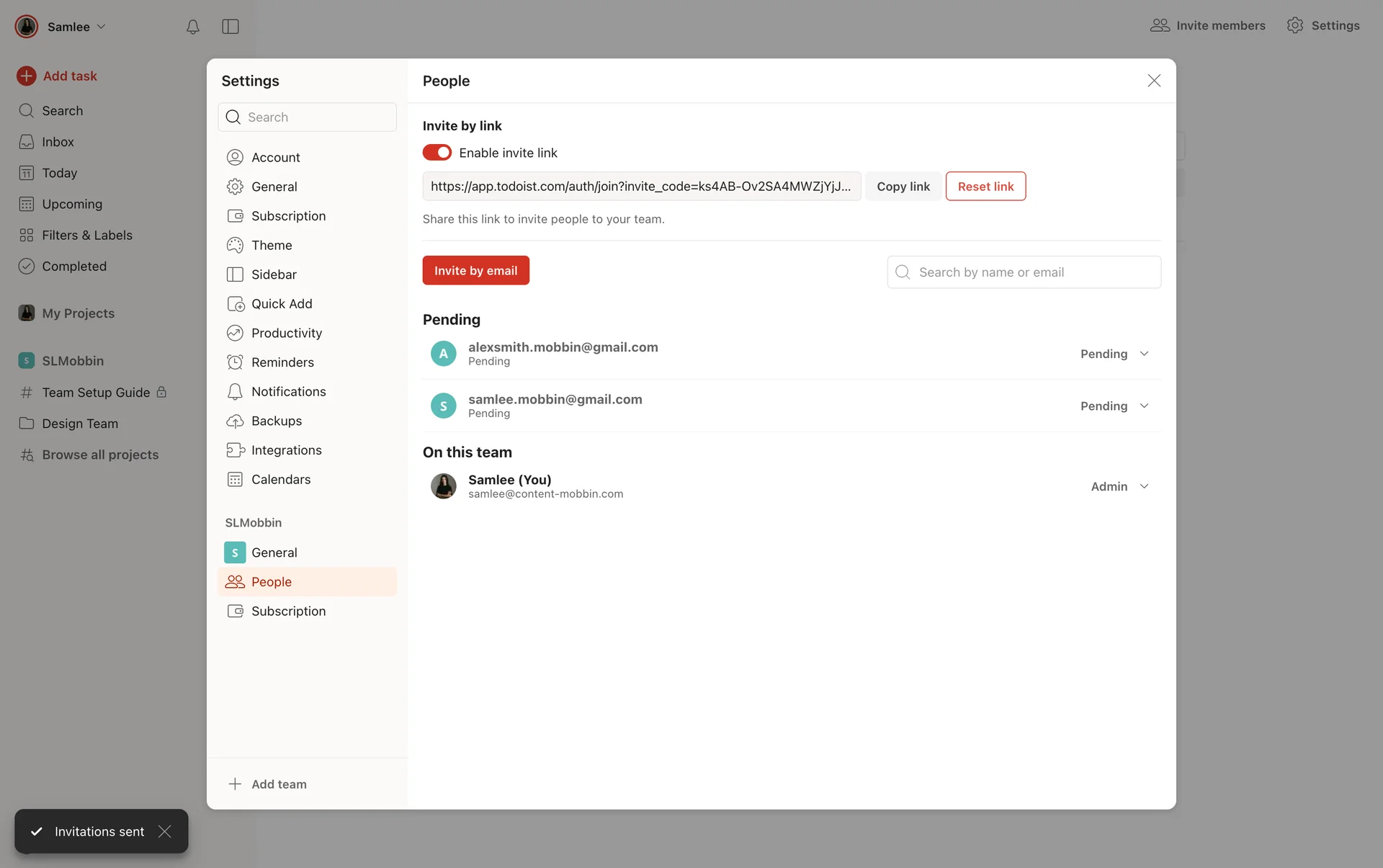Expand Pending dropdown for samlee.mobbin@gmail.com
The height and width of the screenshot is (868, 1383).
coord(1114,406)
